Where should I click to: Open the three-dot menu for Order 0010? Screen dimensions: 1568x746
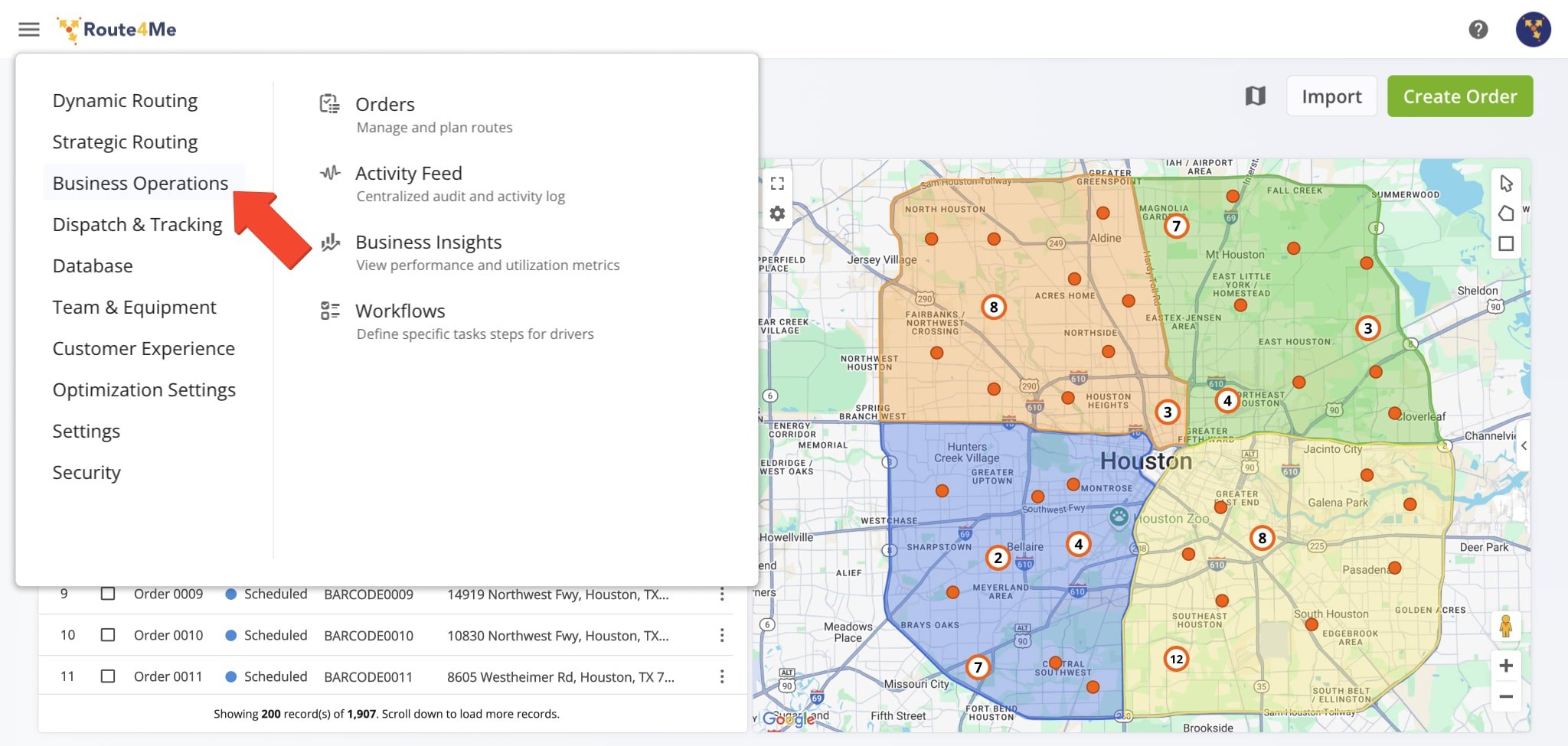(720, 635)
